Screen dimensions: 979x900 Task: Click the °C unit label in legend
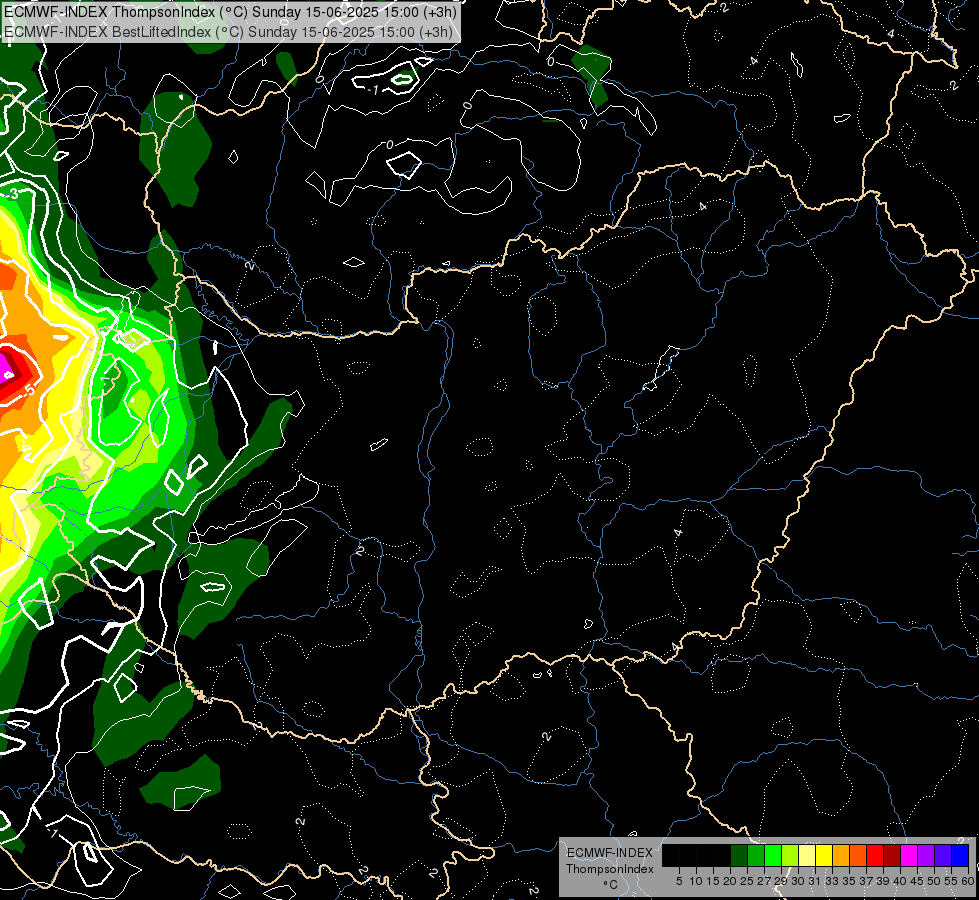coord(611,885)
